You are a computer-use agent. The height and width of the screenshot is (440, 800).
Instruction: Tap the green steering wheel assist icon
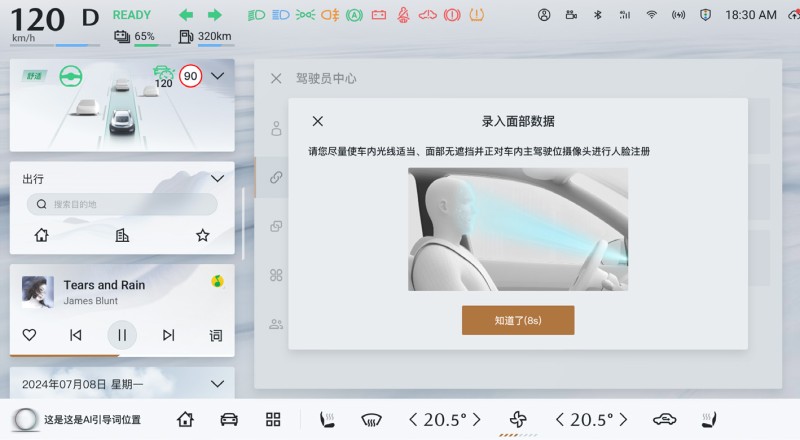(x=70, y=77)
